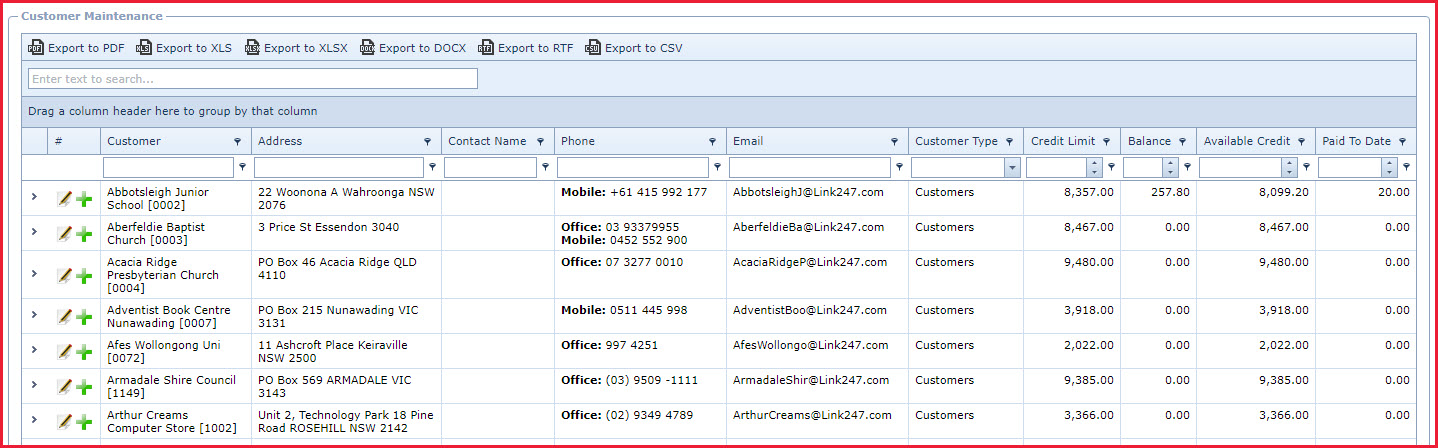Image resolution: width=1438 pixels, height=448 pixels.
Task: Edit Abbotsleigh Junior School with pencil icon
Action: (64, 198)
